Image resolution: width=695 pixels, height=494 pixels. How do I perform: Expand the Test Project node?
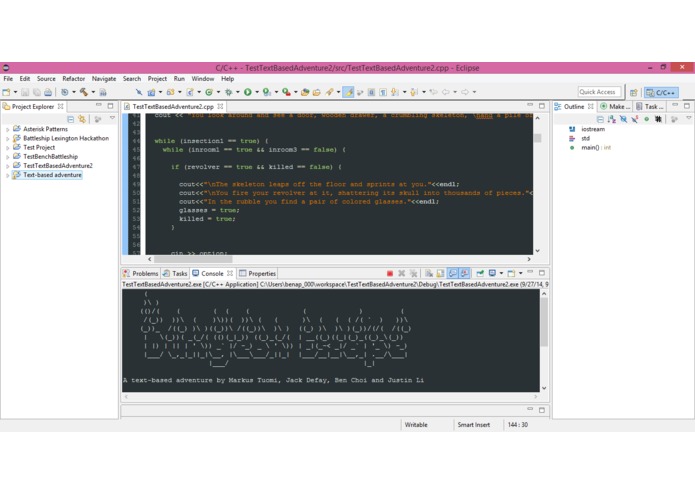pyautogui.click(x=7, y=148)
